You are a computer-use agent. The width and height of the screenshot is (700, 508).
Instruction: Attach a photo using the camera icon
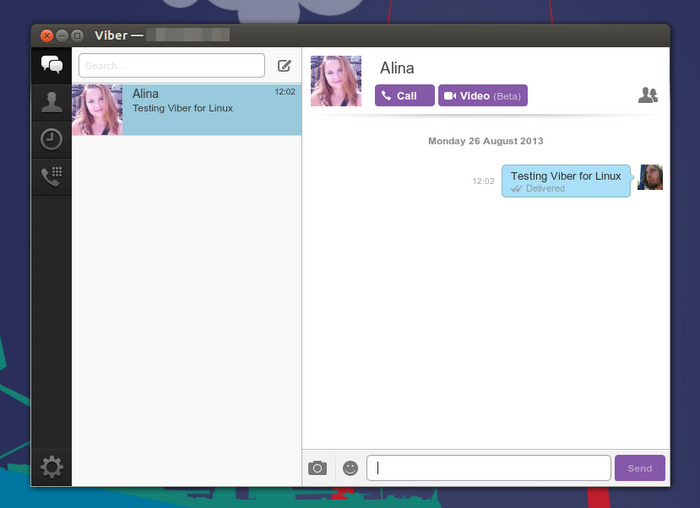(x=317, y=468)
